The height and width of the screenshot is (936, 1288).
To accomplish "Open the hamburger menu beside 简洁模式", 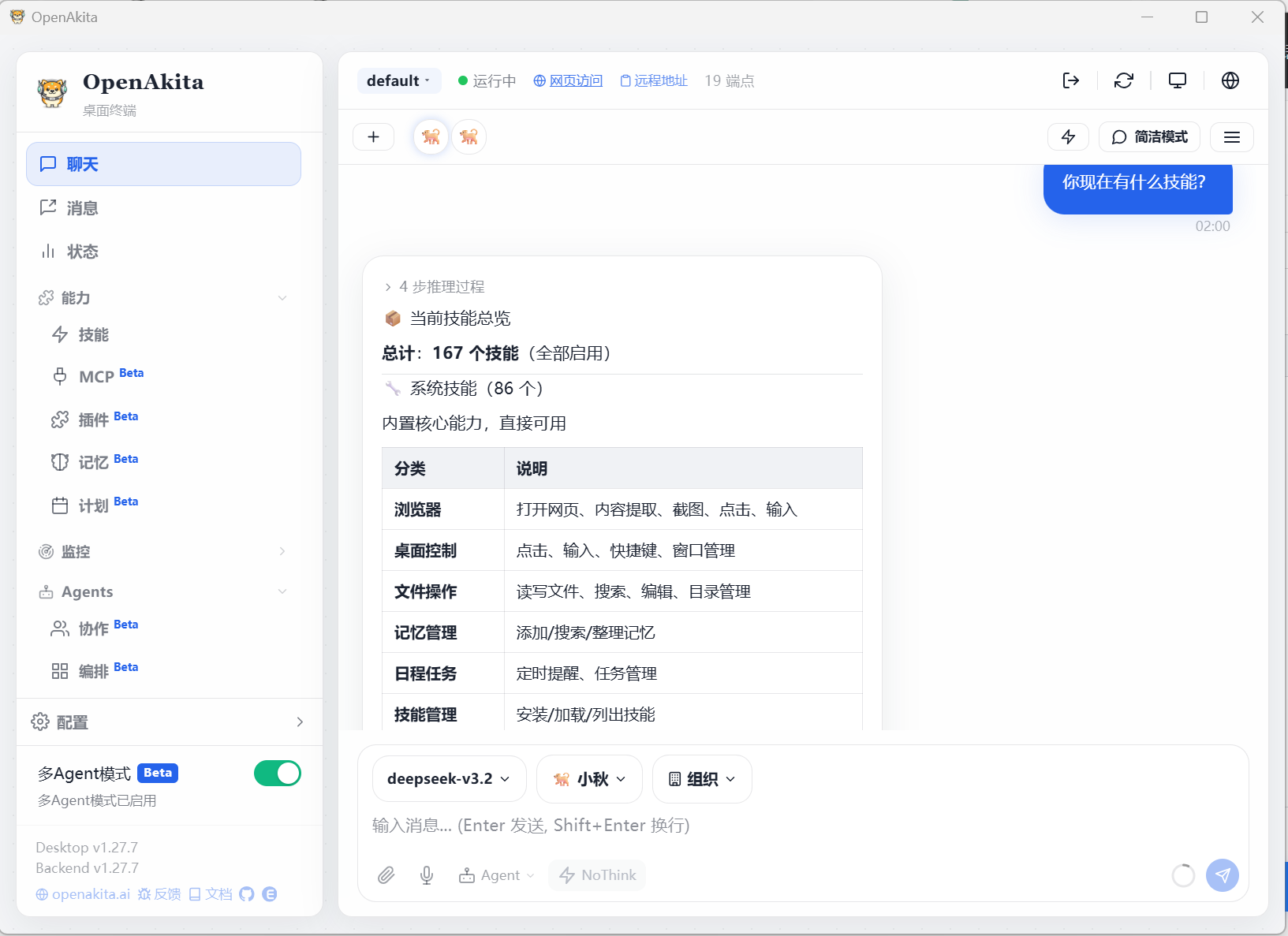I will point(1232,137).
